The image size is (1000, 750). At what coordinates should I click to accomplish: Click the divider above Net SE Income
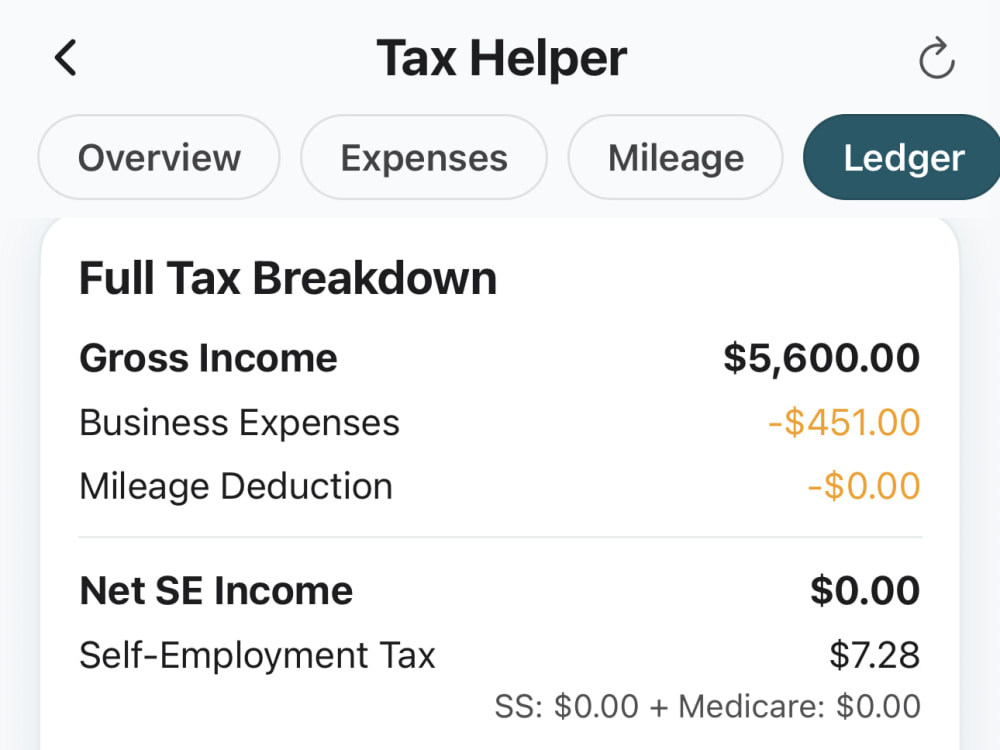pos(500,537)
